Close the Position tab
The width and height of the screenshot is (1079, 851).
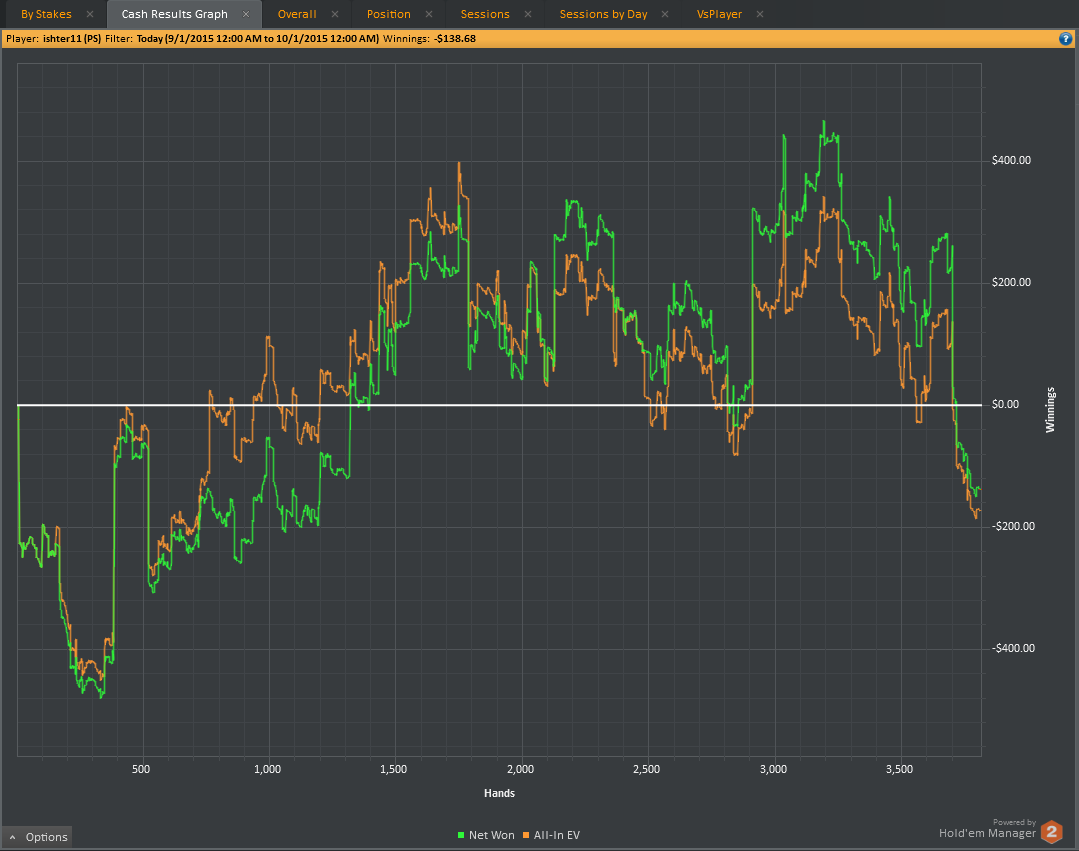pyautogui.click(x=429, y=14)
